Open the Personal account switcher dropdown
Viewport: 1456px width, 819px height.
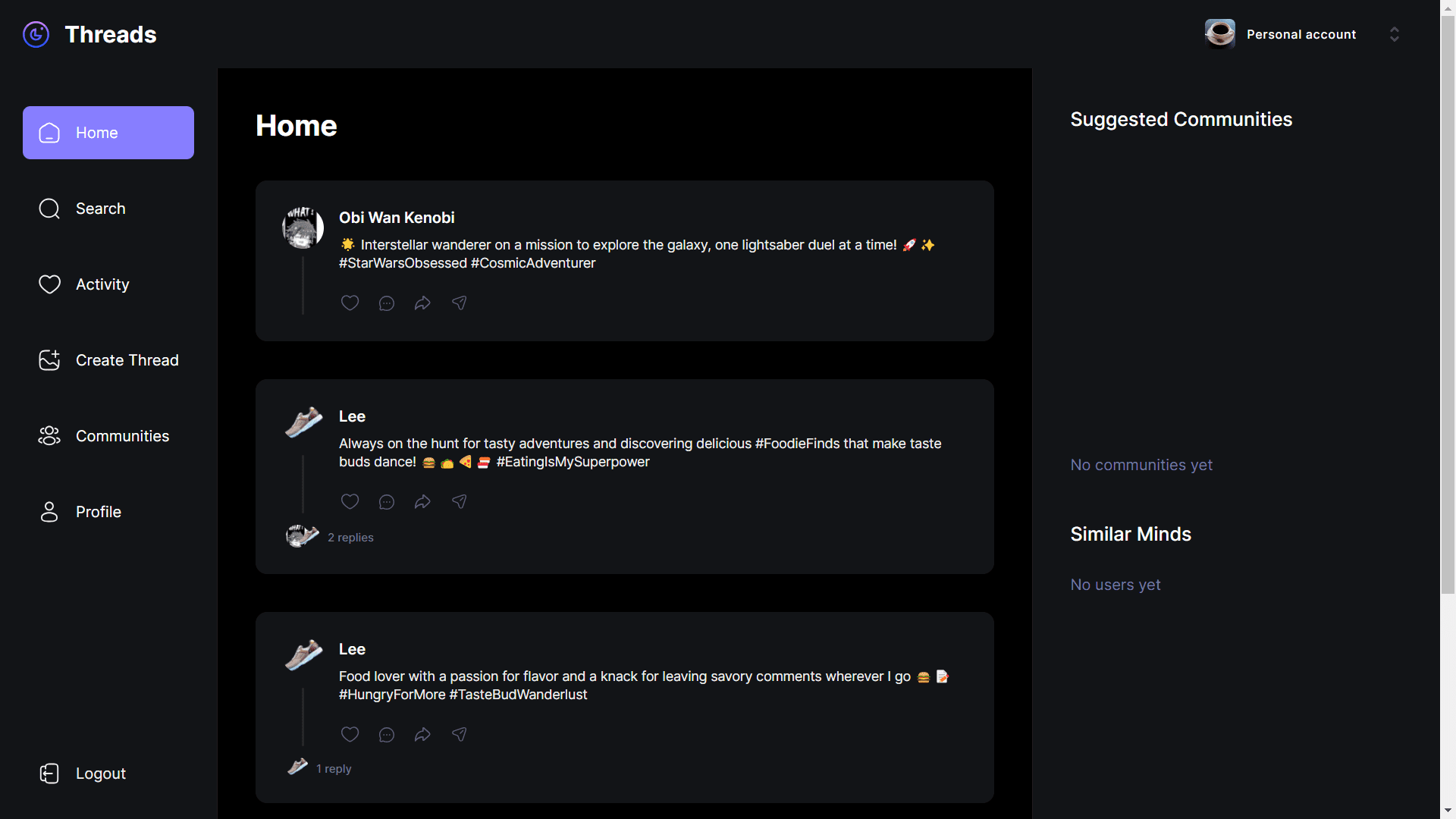(x=1395, y=34)
